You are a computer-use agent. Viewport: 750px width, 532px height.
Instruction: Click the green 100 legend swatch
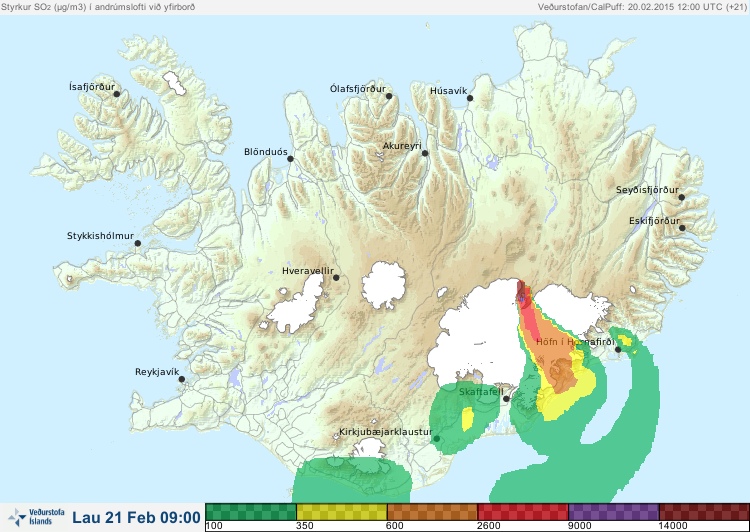coord(251,512)
